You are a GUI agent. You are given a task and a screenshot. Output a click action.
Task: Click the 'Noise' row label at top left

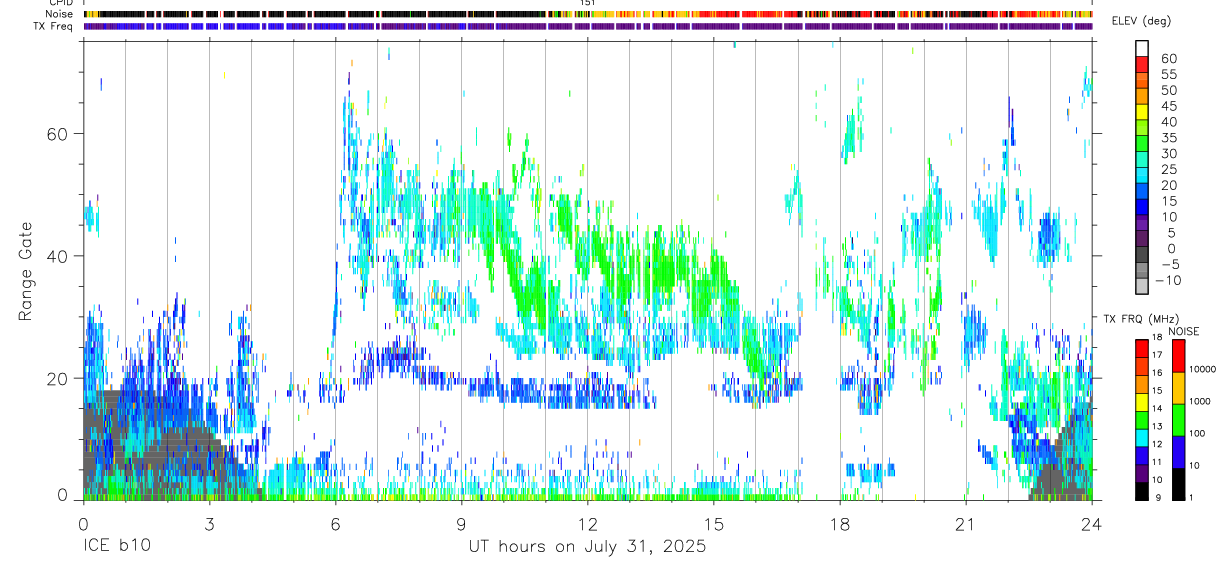(x=59, y=14)
